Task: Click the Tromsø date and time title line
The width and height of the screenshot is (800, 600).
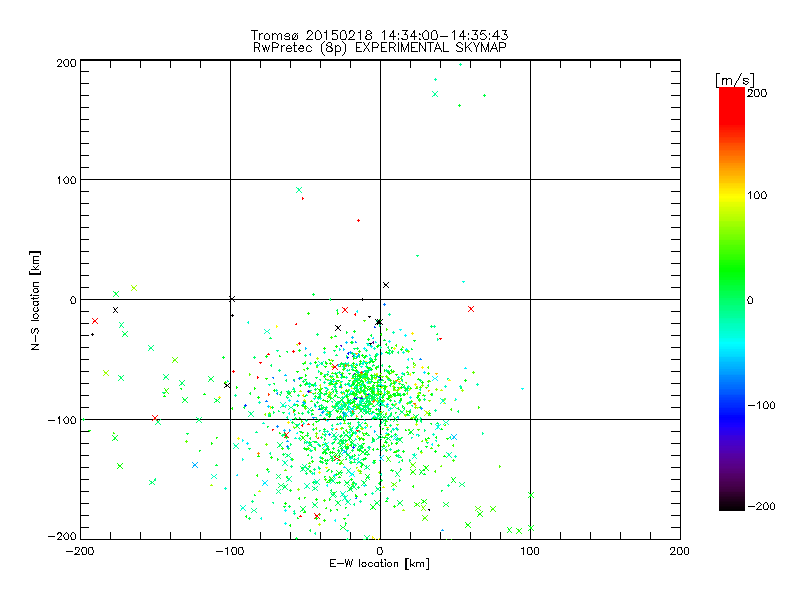Action: coord(380,35)
